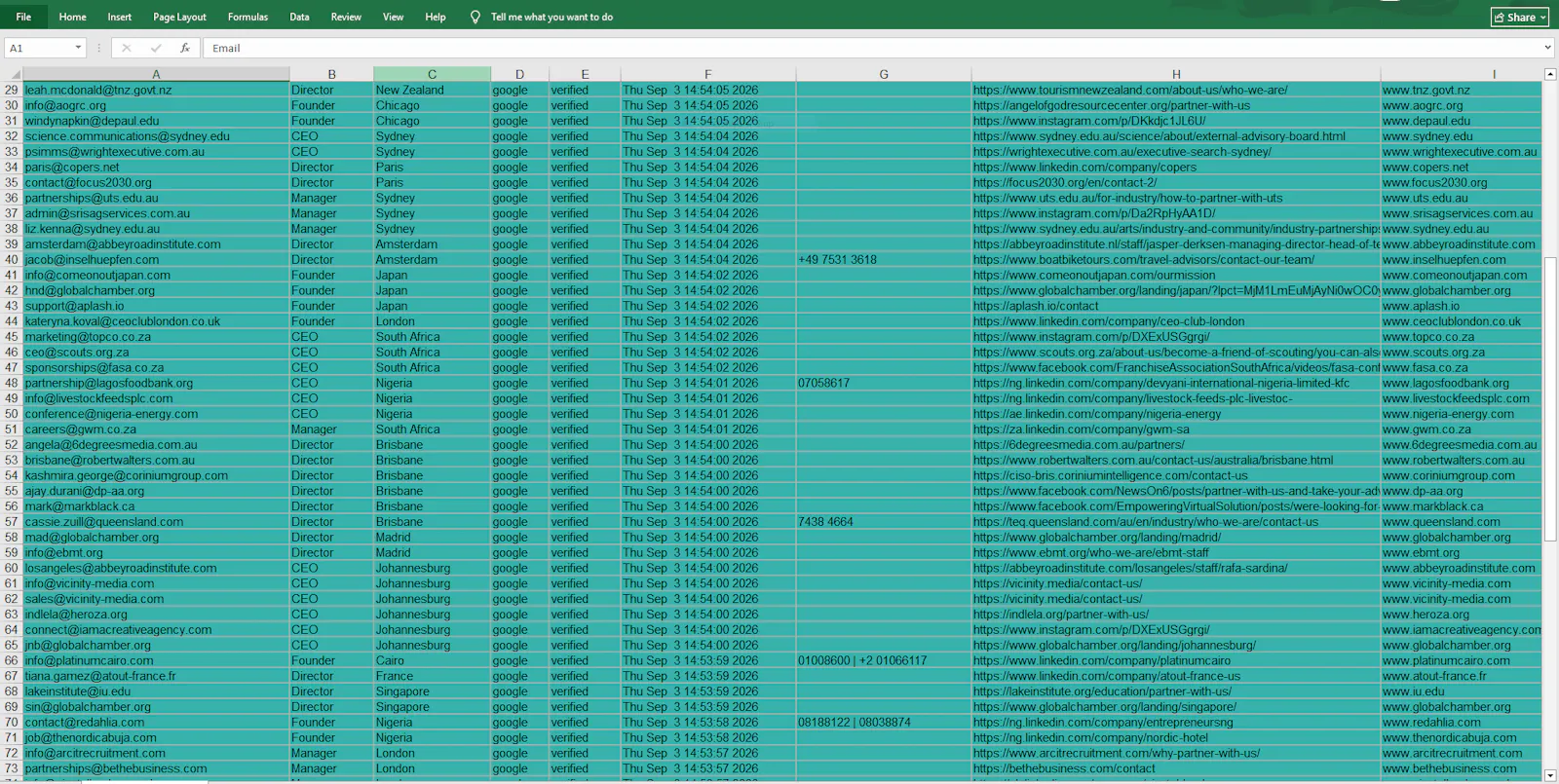Image resolution: width=1559 pixels, height=784 pixels.
Task: Click cell psimms@wrightexecutive.com.au
Action: (156, 151)
